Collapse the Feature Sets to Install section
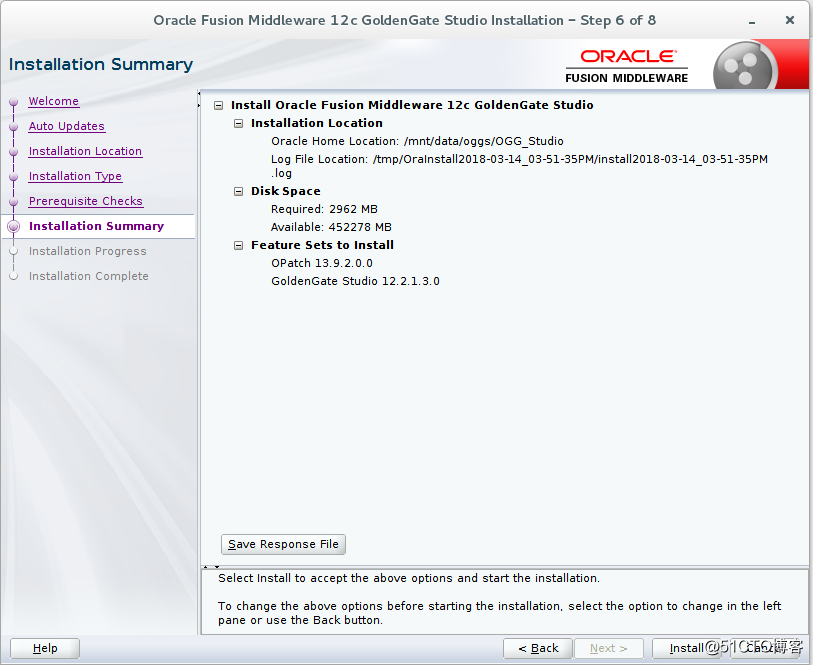This screenshot has height=665, width=813. (x=239, y=245)
